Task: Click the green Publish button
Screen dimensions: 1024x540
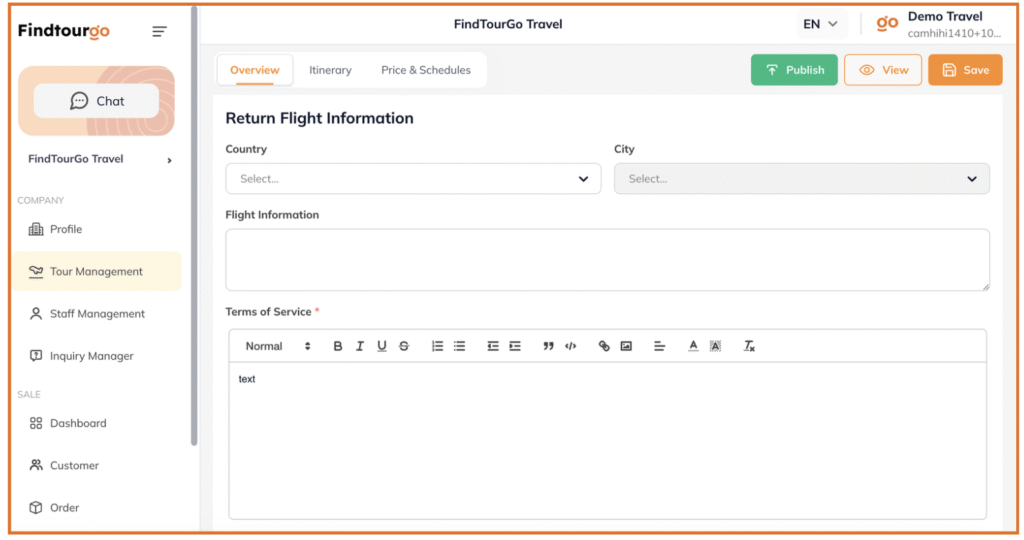Action: point(794,70)
